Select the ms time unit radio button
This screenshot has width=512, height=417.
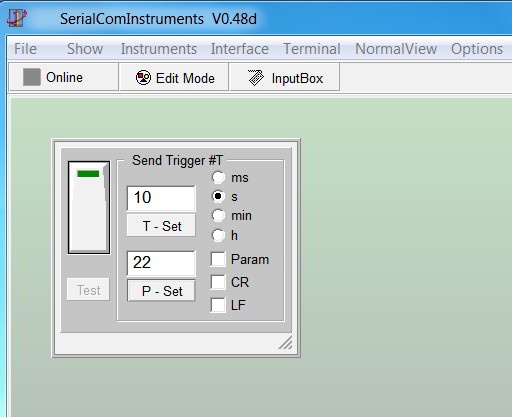tap(218, 177)
